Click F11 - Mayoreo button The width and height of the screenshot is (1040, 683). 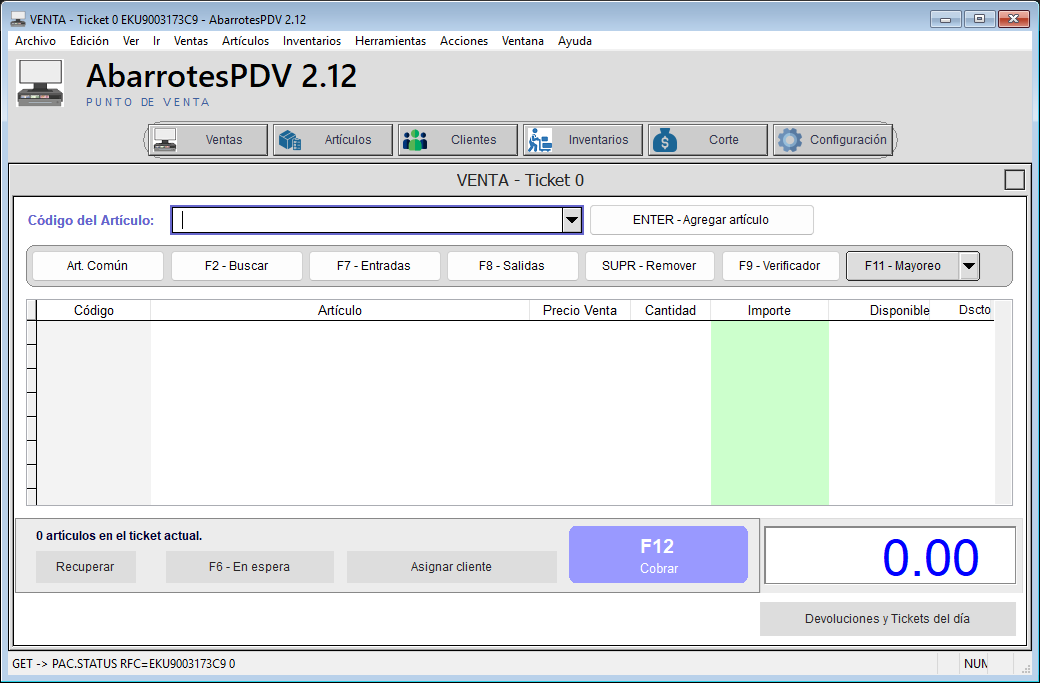[x=903, y=266]
